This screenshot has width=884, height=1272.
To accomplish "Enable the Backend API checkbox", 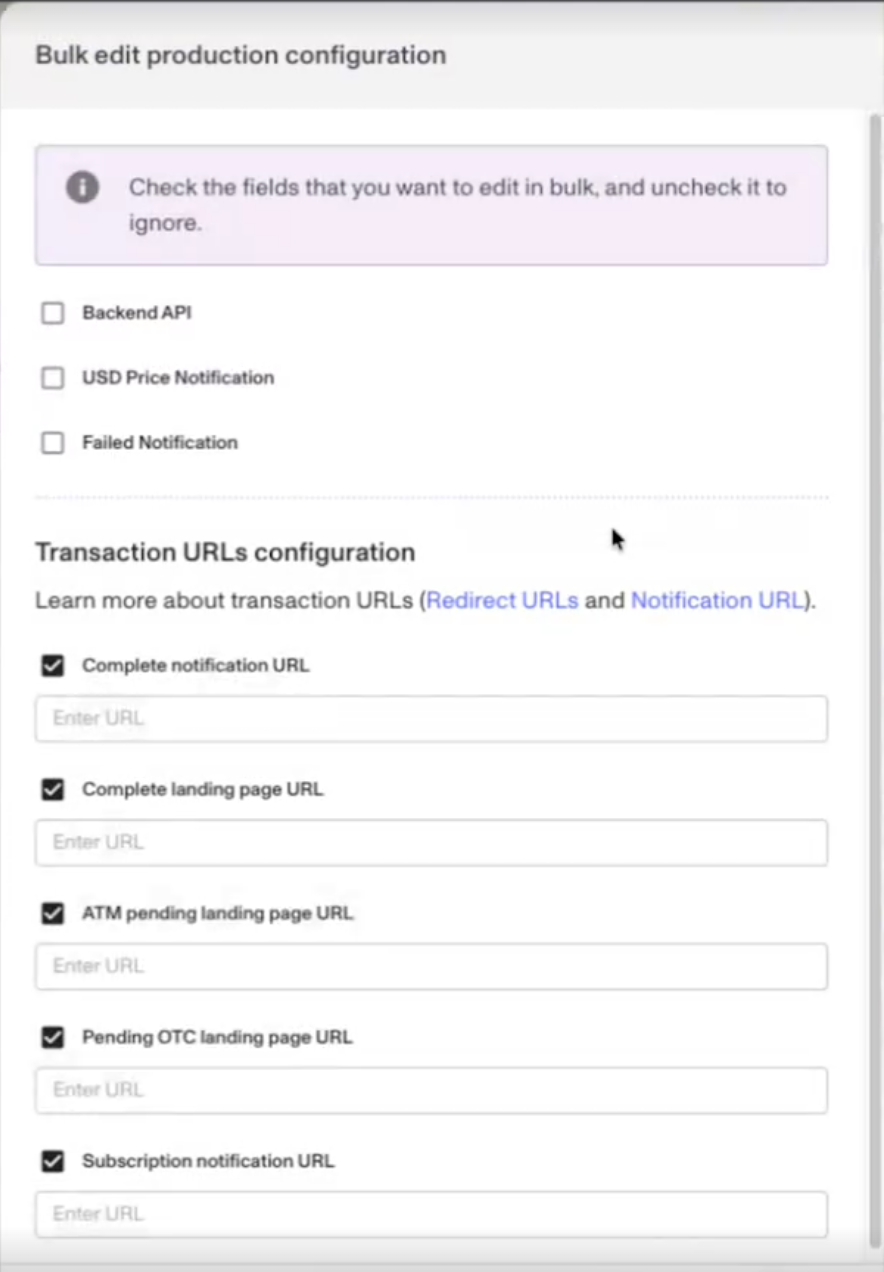I will tap(53, 314).
